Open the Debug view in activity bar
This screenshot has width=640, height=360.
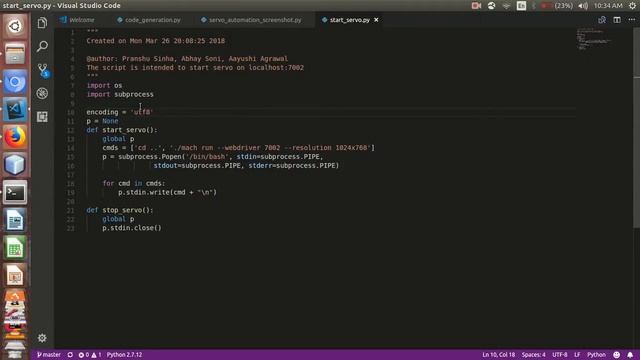coord(42,93)
